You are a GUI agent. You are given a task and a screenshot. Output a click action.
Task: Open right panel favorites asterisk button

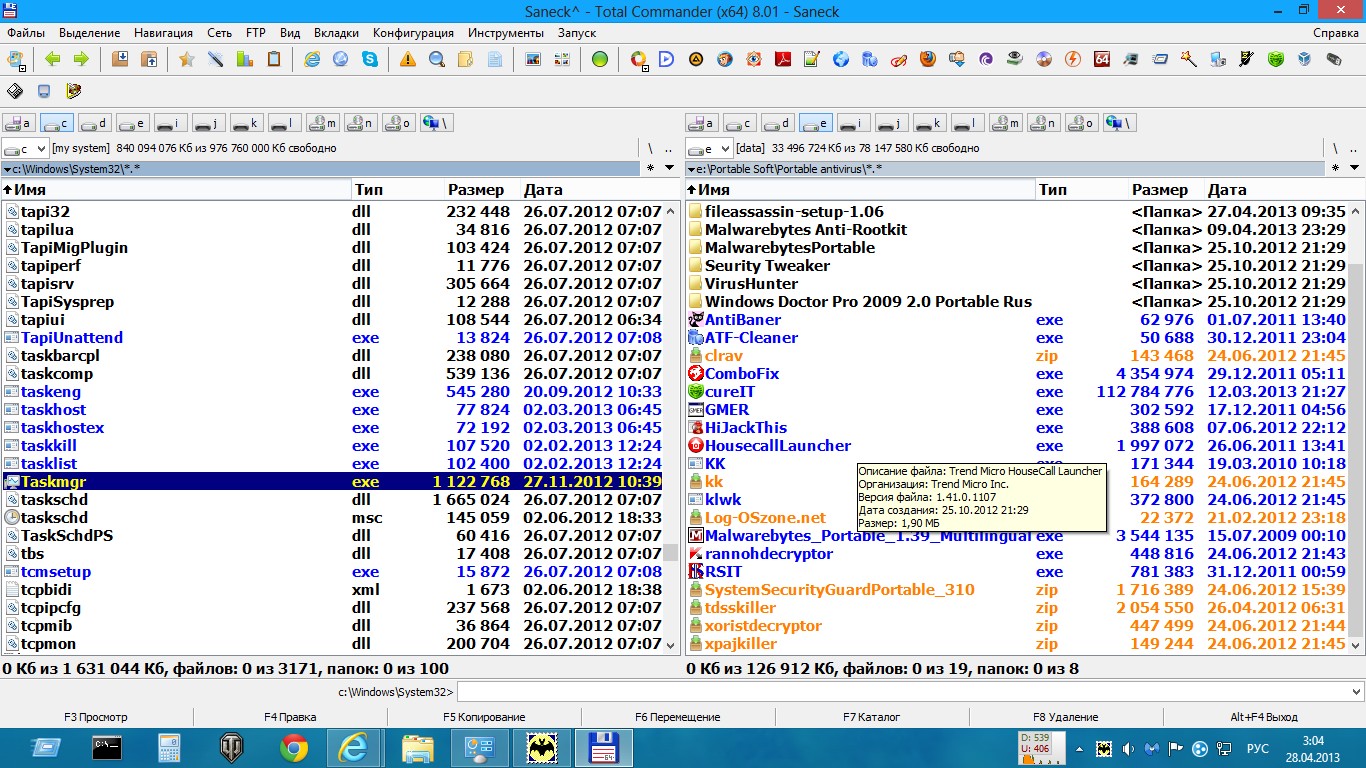coord(1334,168)
